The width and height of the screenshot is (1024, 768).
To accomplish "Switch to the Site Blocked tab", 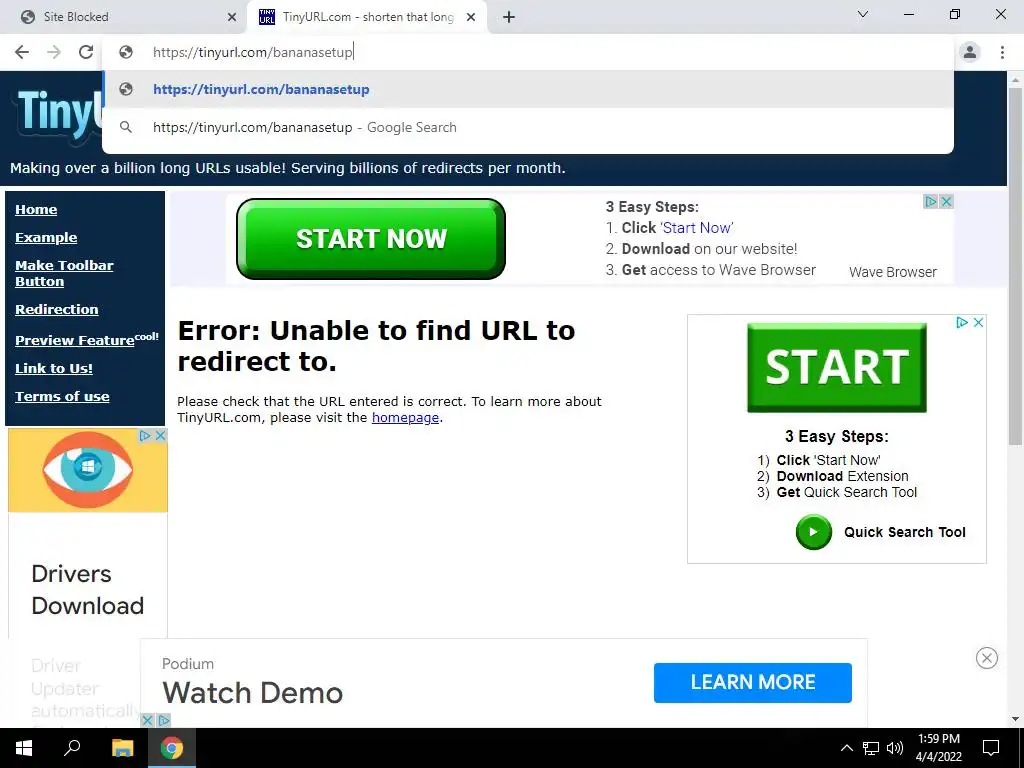I will (124, 17).
